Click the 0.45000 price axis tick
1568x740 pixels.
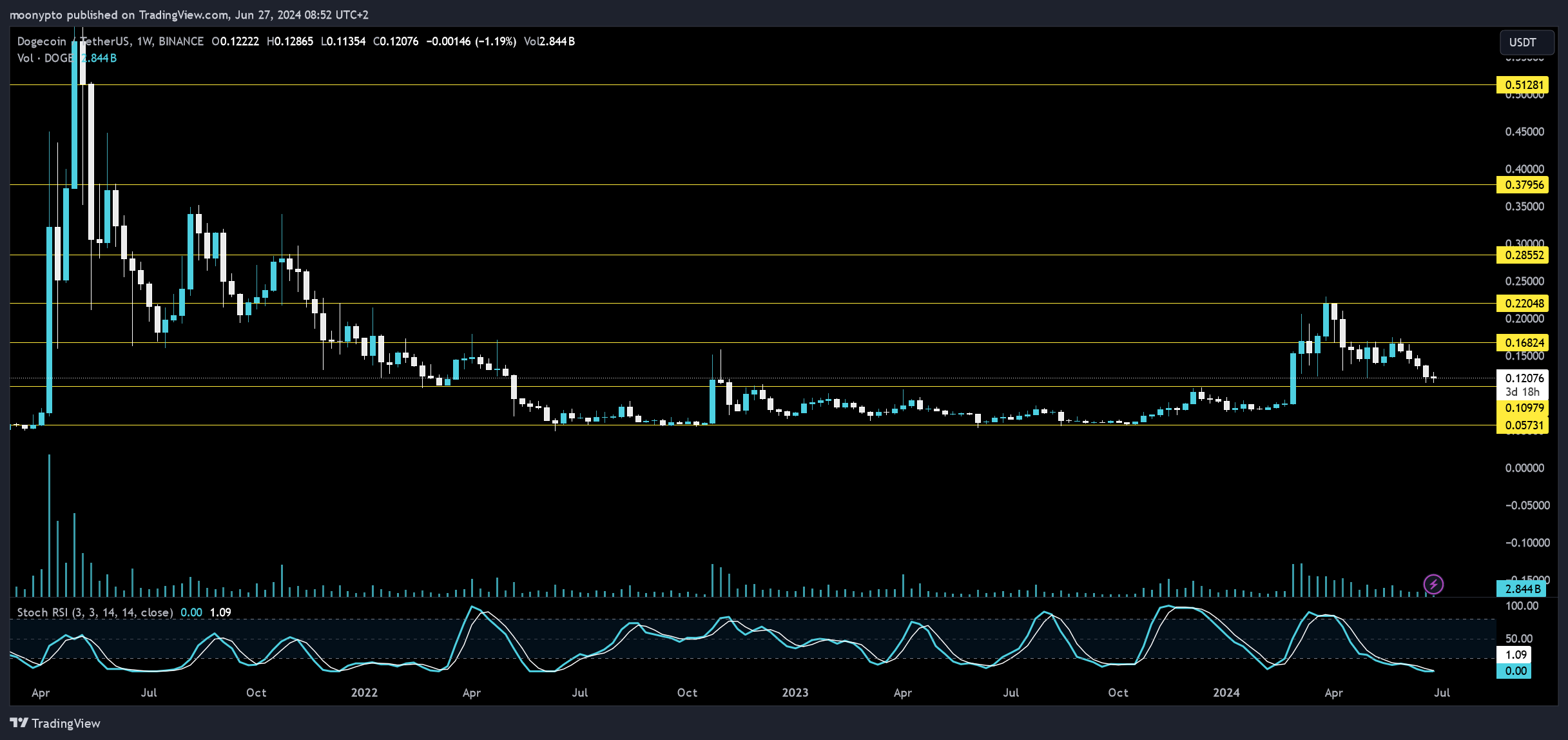tap(1525, 132)
